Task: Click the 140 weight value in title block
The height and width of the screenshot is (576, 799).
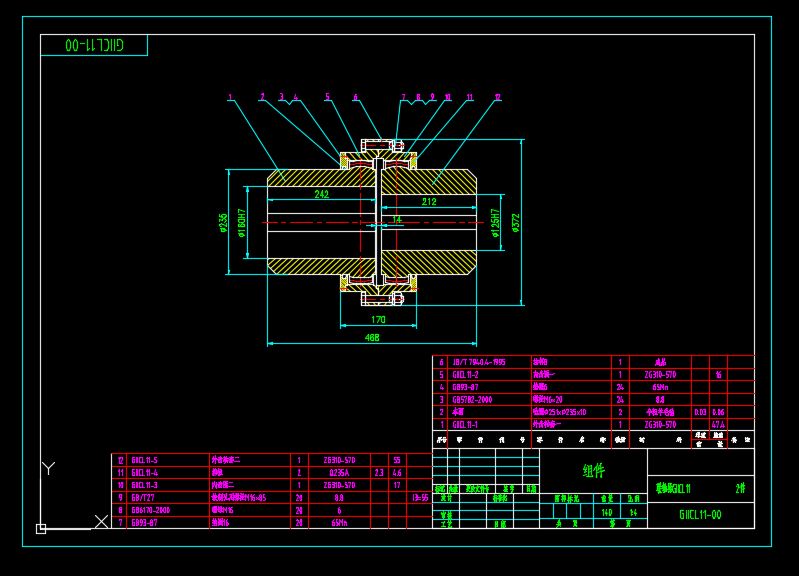Action: coord(606,512)
